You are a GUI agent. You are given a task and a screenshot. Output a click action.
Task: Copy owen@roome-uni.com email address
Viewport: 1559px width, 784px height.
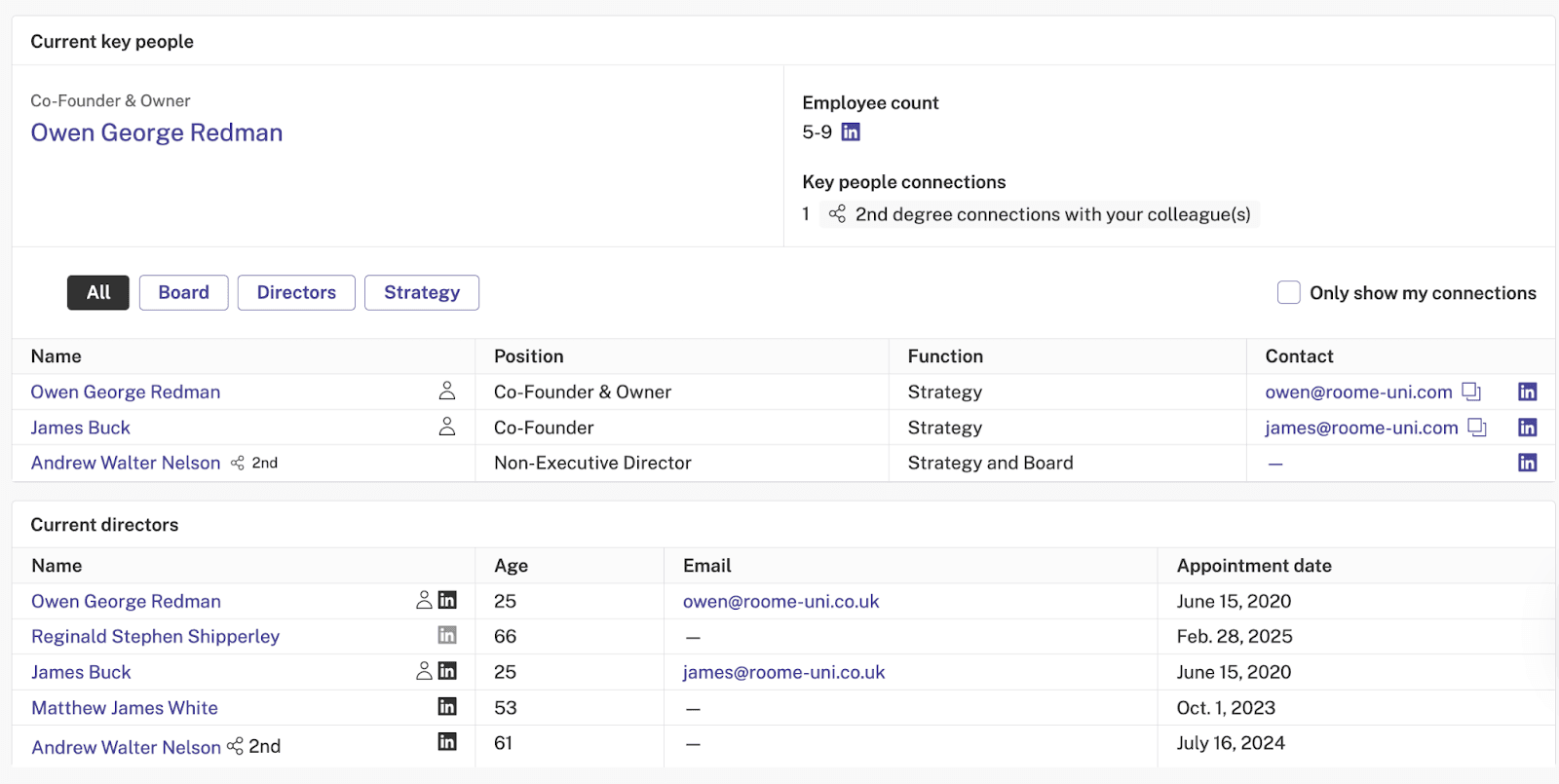1471,392
